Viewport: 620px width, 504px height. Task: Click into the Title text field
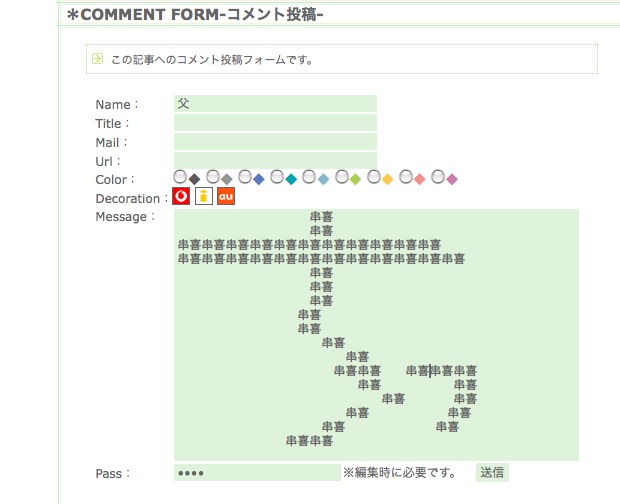pos(275,123)
